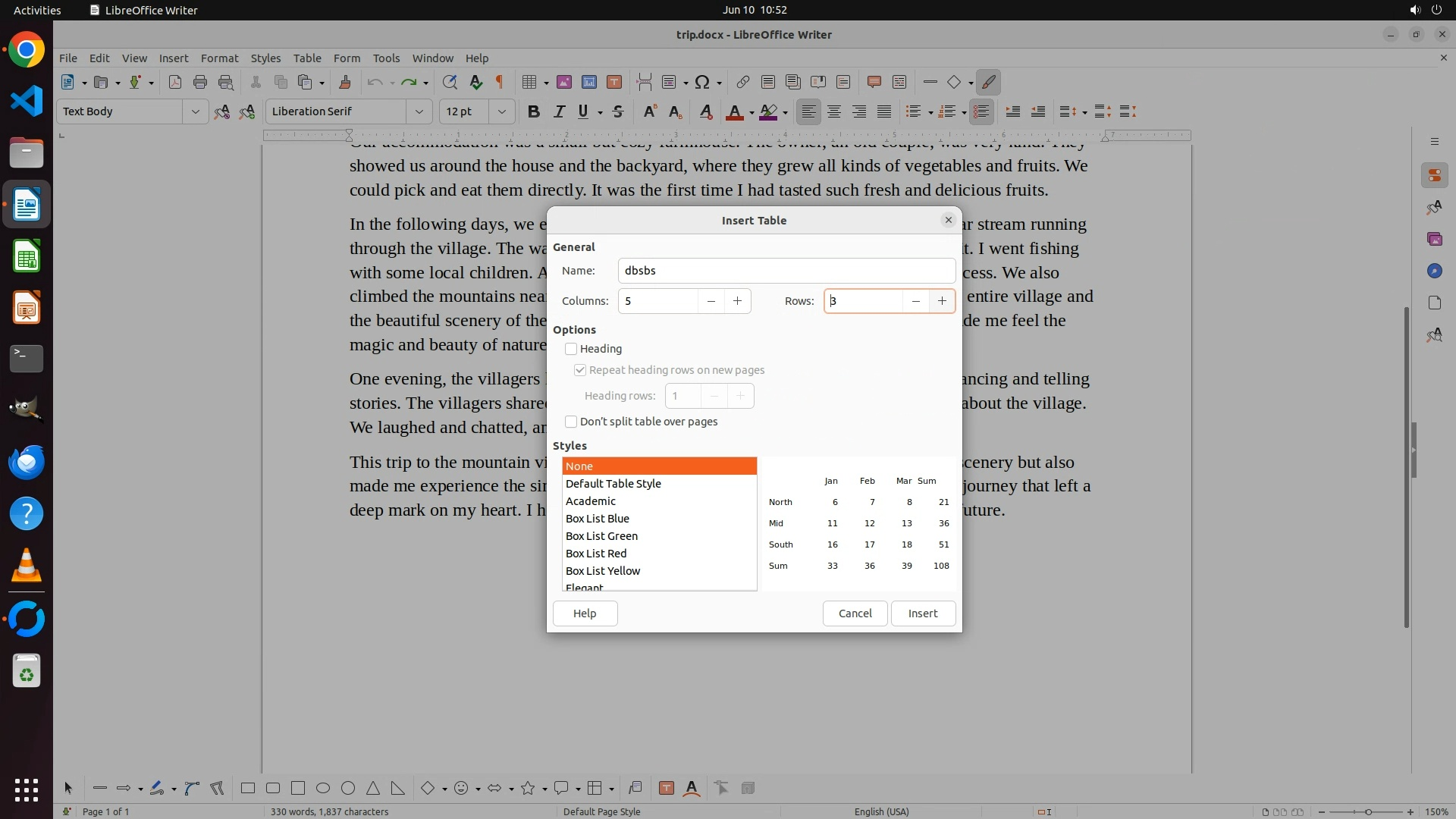The image size is (1456, 819).
Task: Click the Justified alignment icon
Action: (x=884, y=111)
